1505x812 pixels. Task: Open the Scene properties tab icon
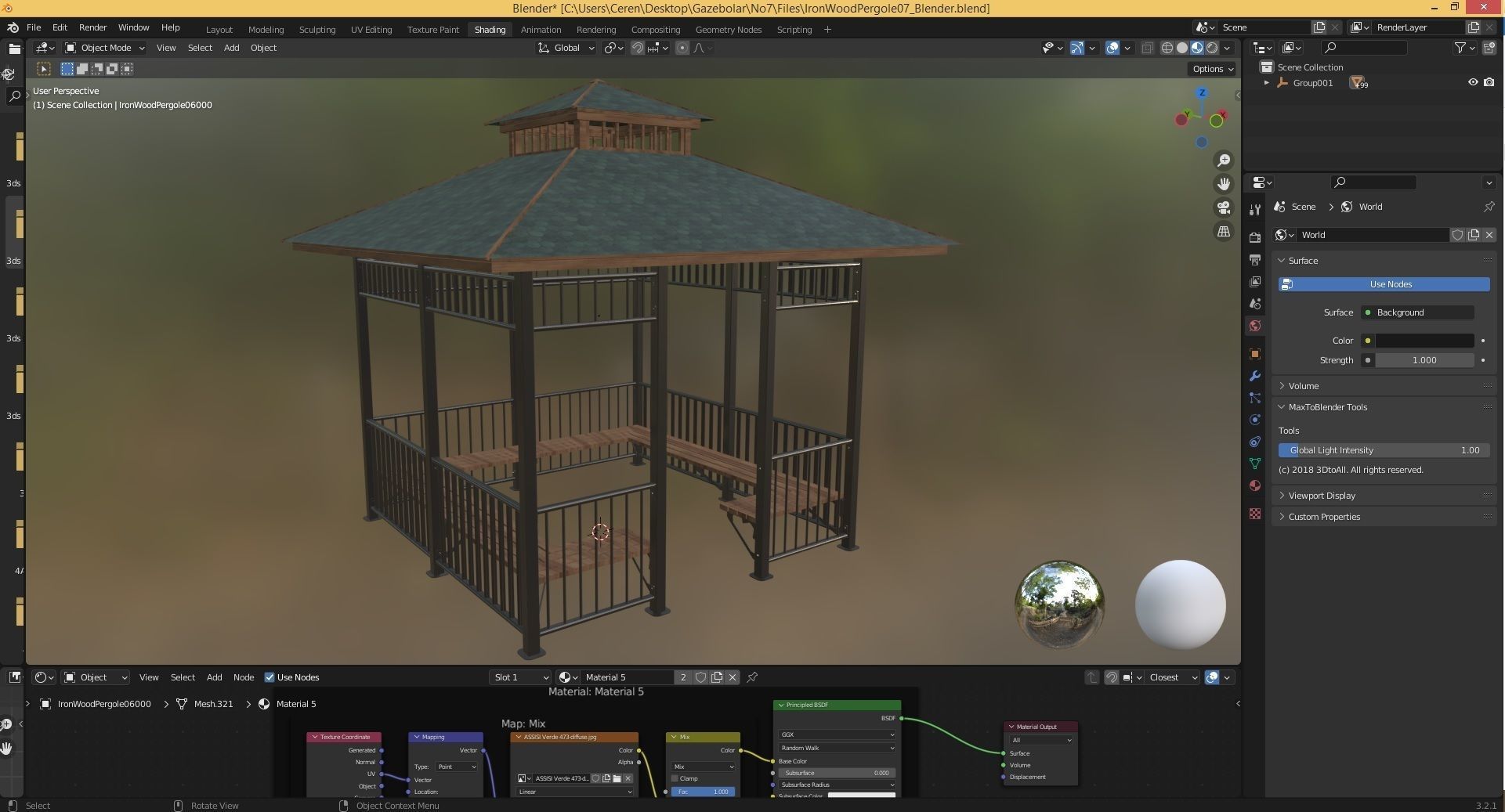[1255, 303]
